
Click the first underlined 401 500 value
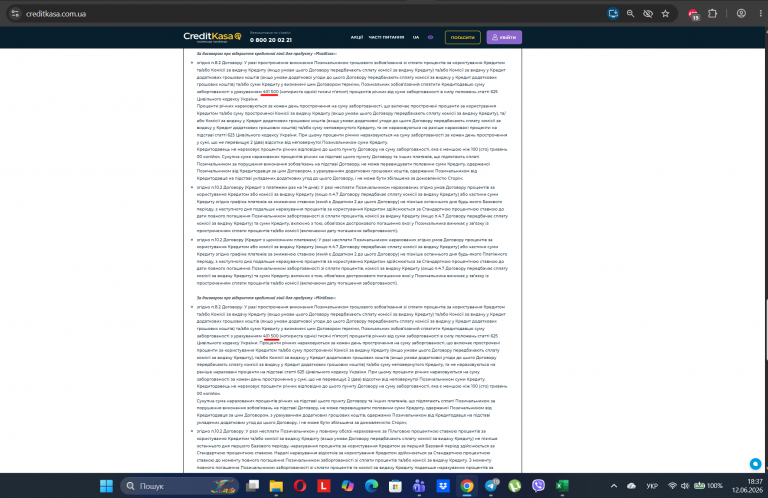click(x=270, y=92)
